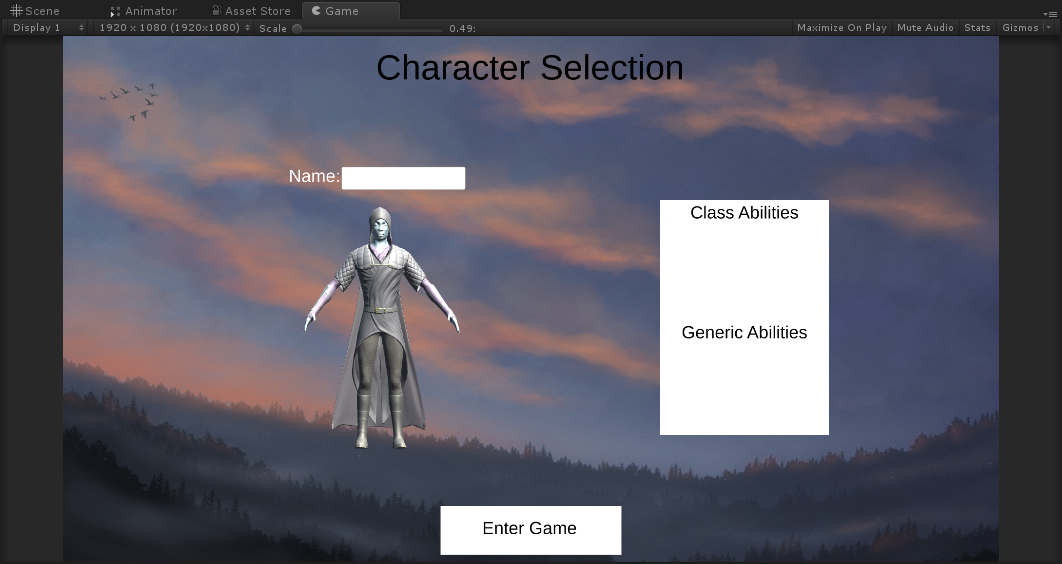Viewport: 1062px width, 564px height.
Task: Click the Name input field
Action: click(x=403, y=178)
